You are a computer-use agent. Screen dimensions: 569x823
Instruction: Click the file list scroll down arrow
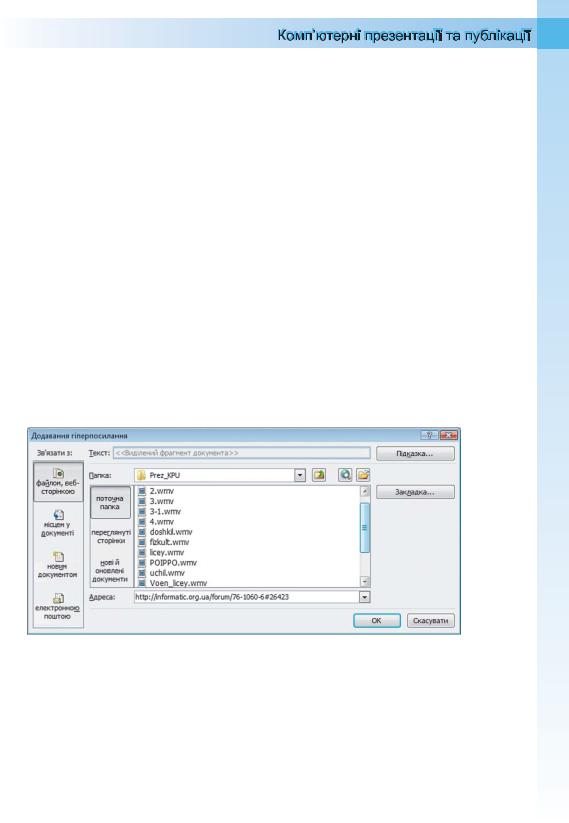[x=365, y=582]
